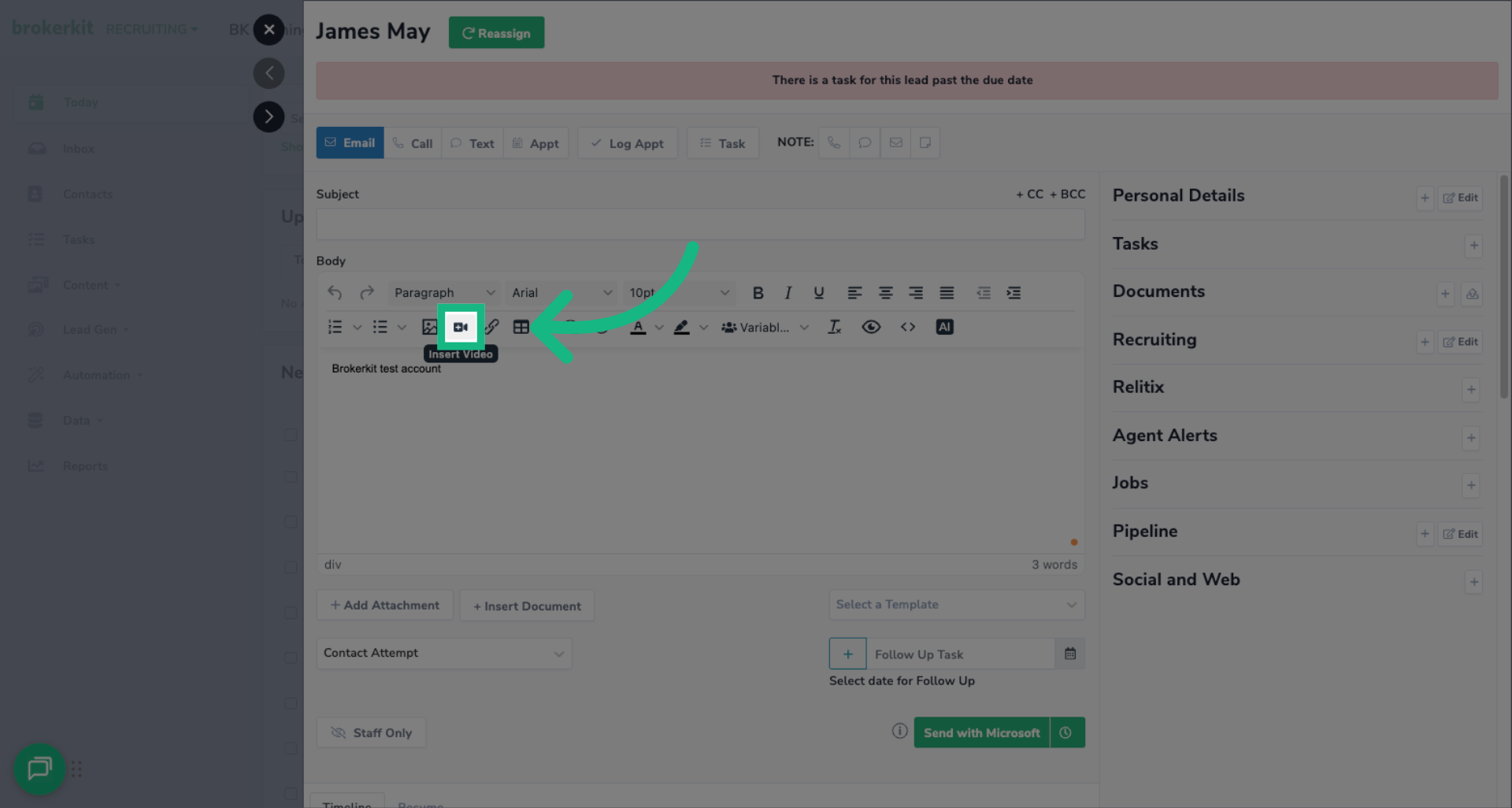Open the Select a Template dropdown
Viewport: 1512px width, 808px height.
coord(955,604)
